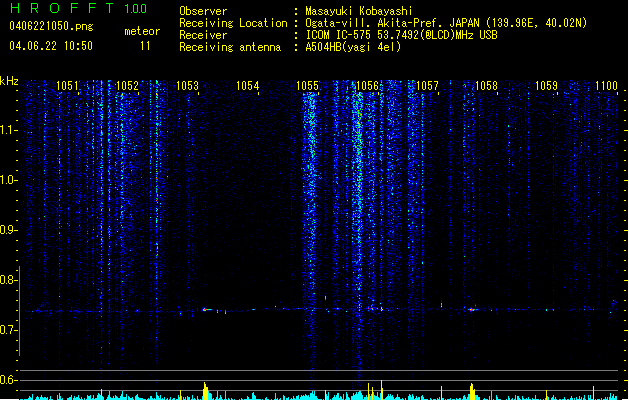Click the A504HB(yagi 4el) antenna text
The image size is (629, 400).
353,47
